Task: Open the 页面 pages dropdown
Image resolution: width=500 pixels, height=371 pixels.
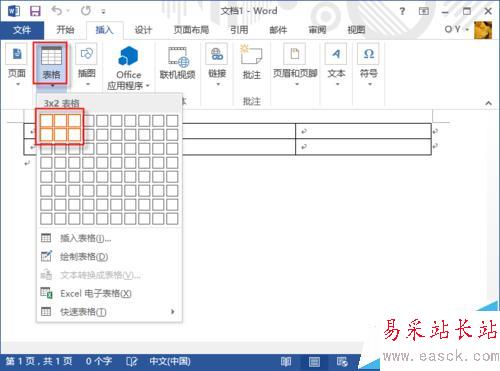Action: point(17,65)
